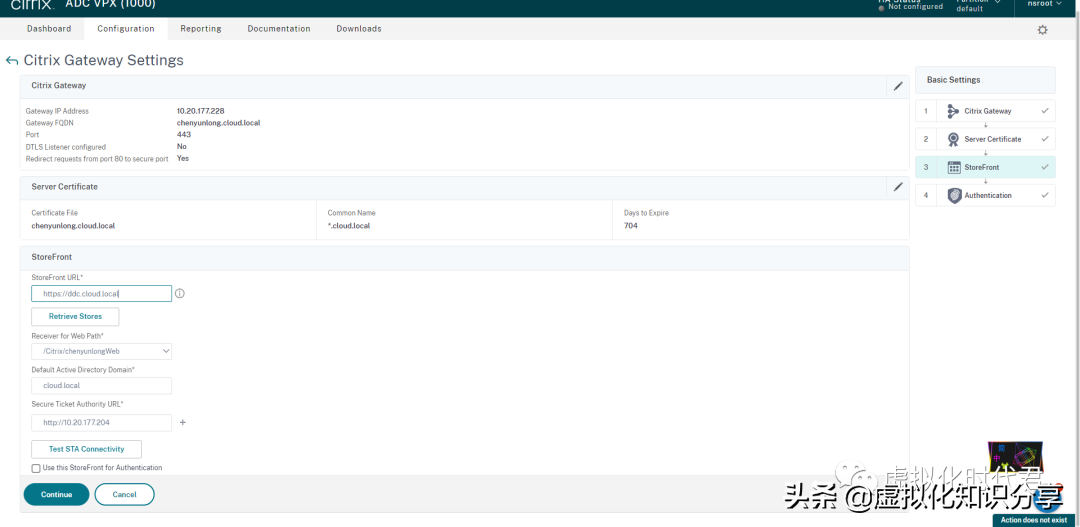Screen dimensions: 1080x527
Task: Select the Authentication step in Basic Settings
Action: (x=985, y=196)
